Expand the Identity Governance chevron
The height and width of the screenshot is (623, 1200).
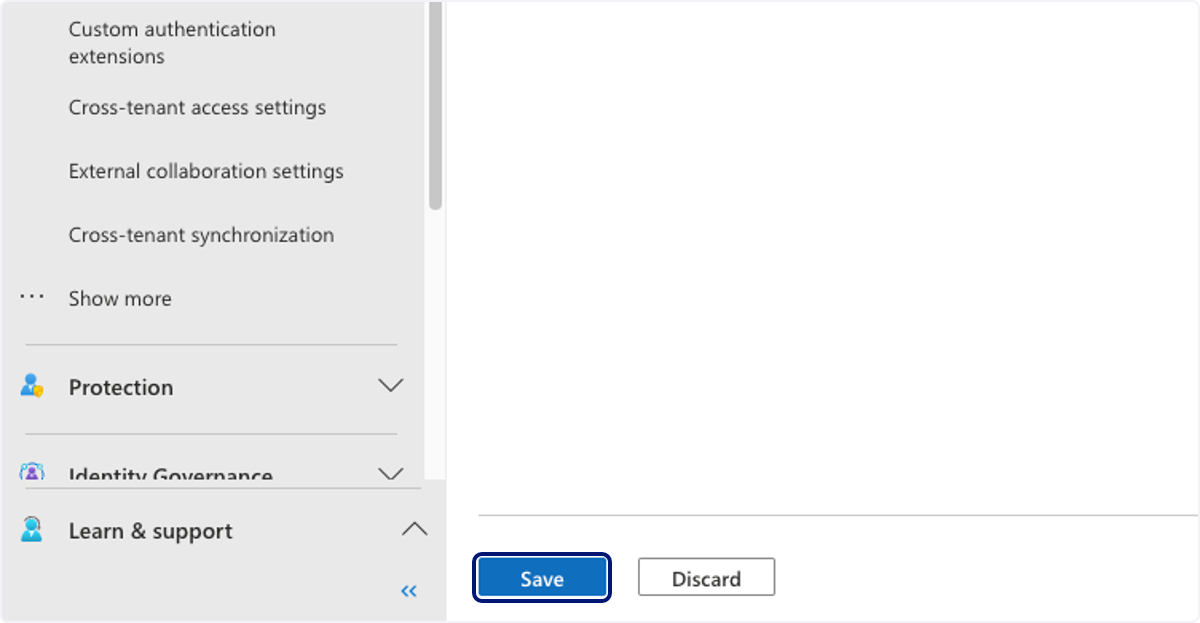(x=391, y=473)
